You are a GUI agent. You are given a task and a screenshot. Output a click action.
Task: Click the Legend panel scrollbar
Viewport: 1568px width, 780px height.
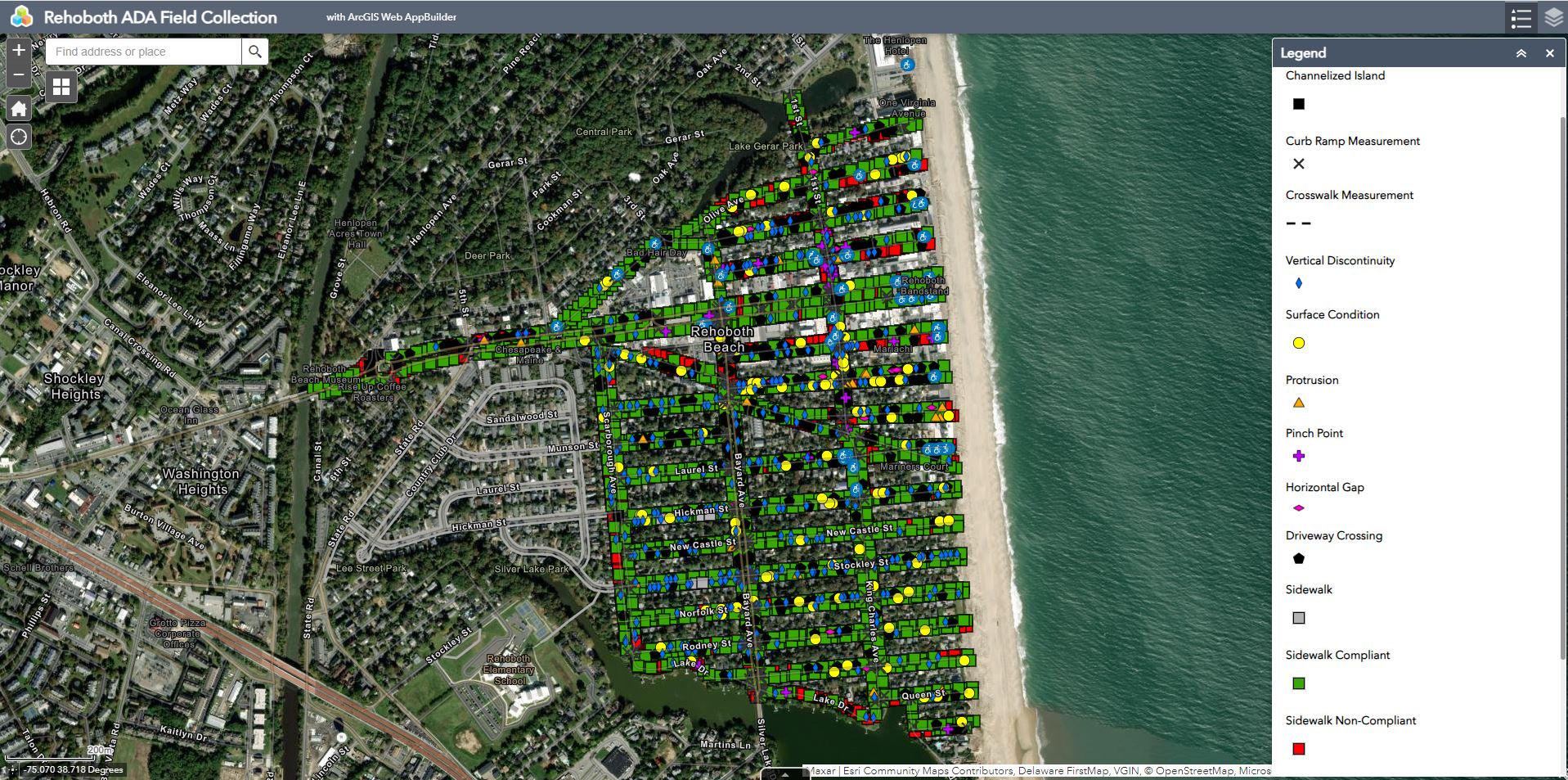tap(1563, 409)
